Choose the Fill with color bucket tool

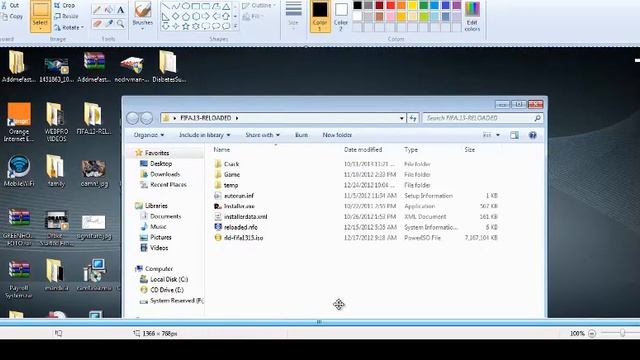109,10
